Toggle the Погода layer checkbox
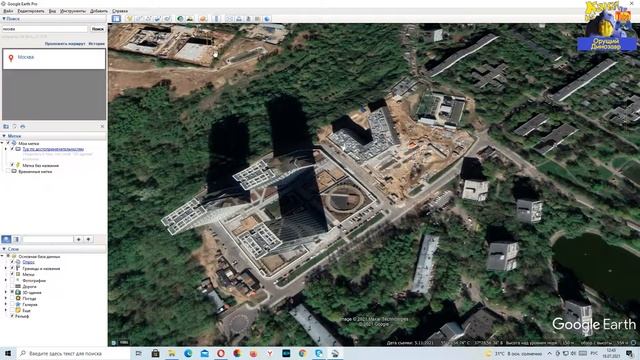640x360 pixels. pyautogui.click(x=12, y=298)
